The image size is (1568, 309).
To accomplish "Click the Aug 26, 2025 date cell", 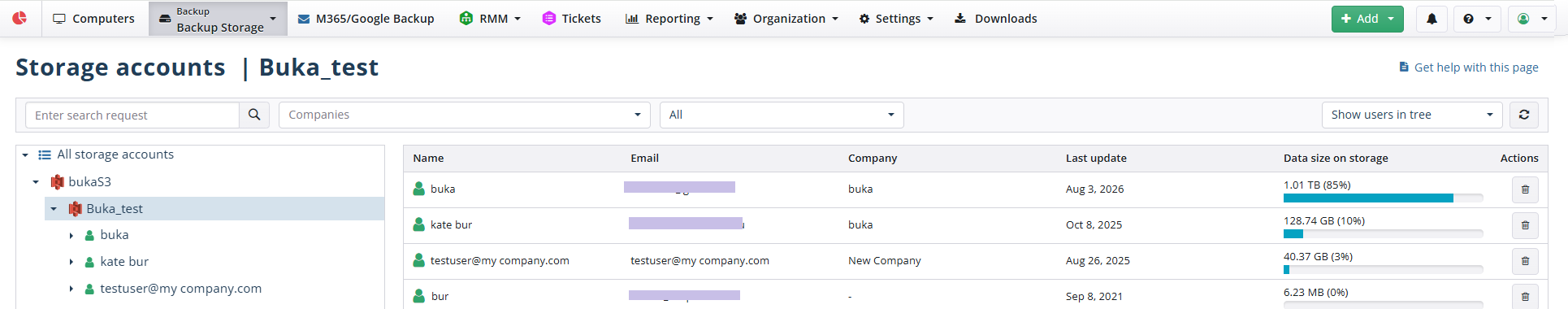I will (1098, 261).
